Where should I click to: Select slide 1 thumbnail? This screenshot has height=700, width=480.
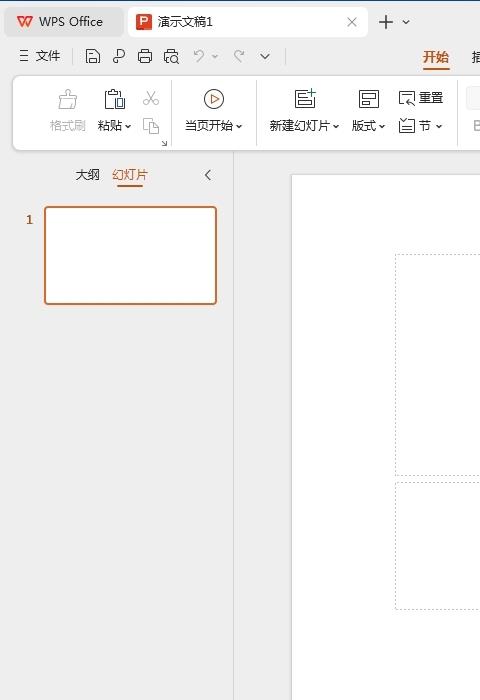[130, 255]
